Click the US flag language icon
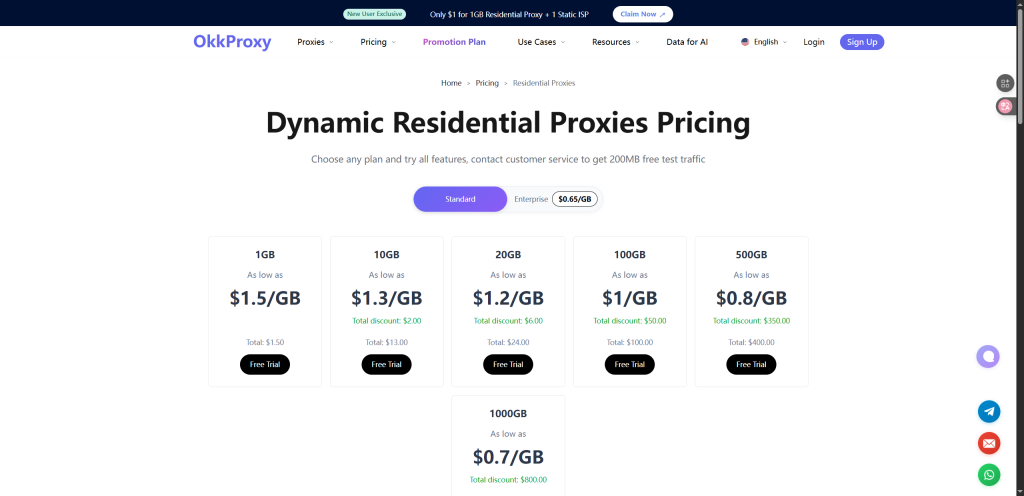The width and height of the screenshot is (1024, 496). [745, 42]
